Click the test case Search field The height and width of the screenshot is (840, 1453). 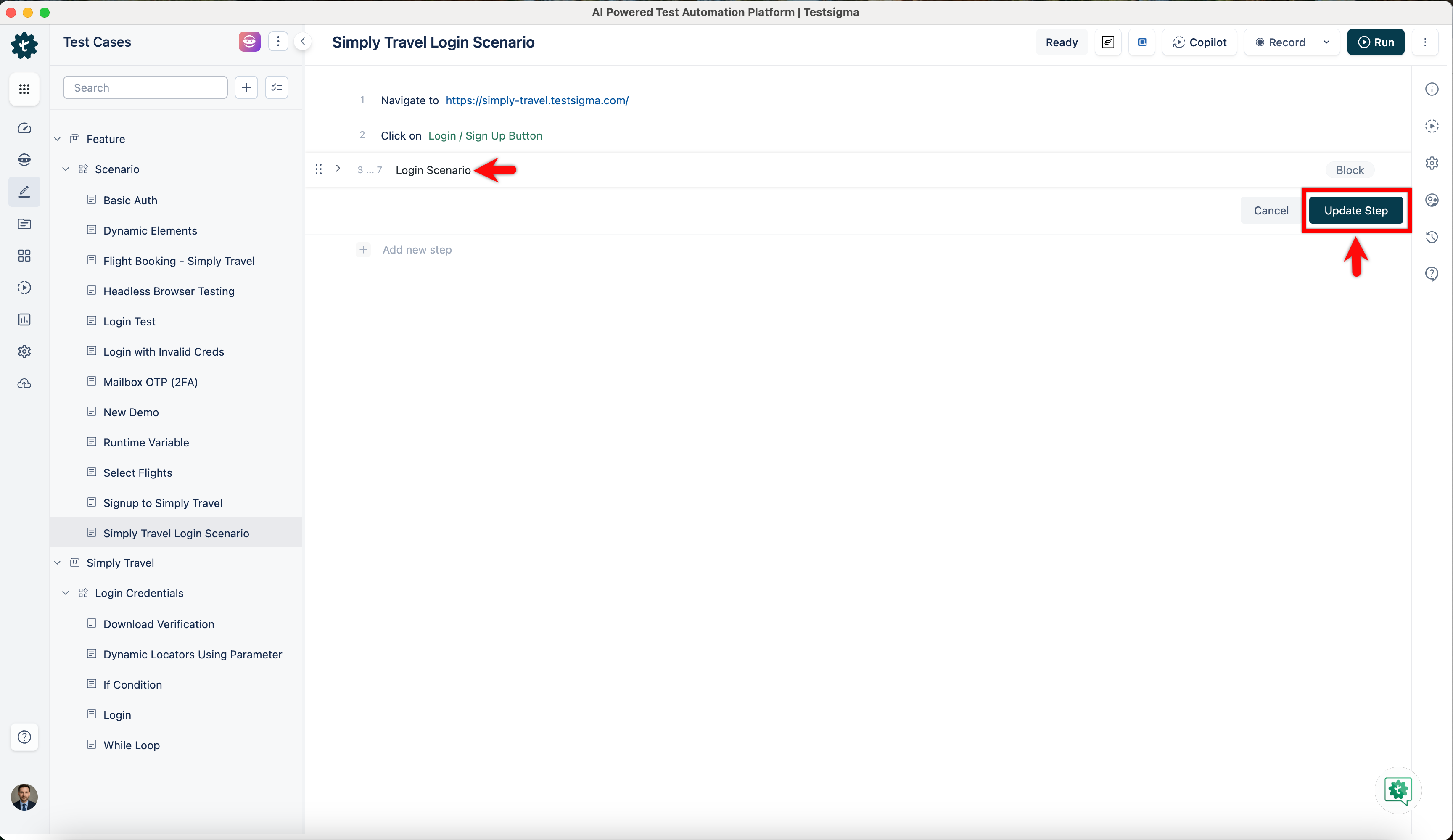(145, 87)
